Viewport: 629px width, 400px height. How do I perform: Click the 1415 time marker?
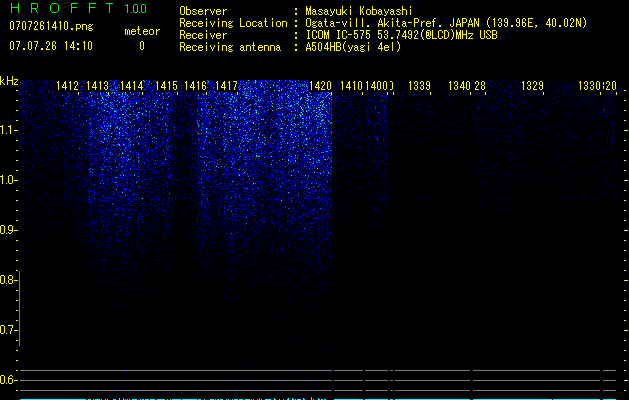click(x=166, y=86)
